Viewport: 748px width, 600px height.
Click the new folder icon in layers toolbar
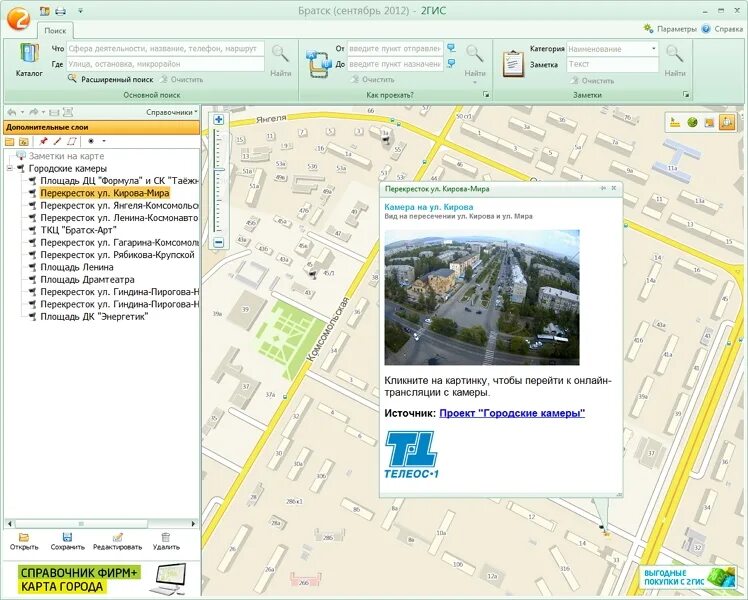(10, 142)
